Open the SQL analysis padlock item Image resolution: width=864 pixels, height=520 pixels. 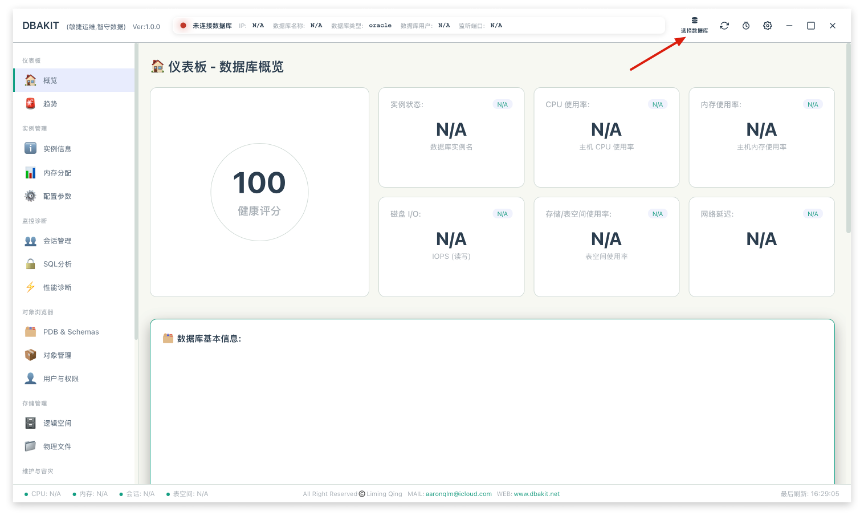(74, 264)
